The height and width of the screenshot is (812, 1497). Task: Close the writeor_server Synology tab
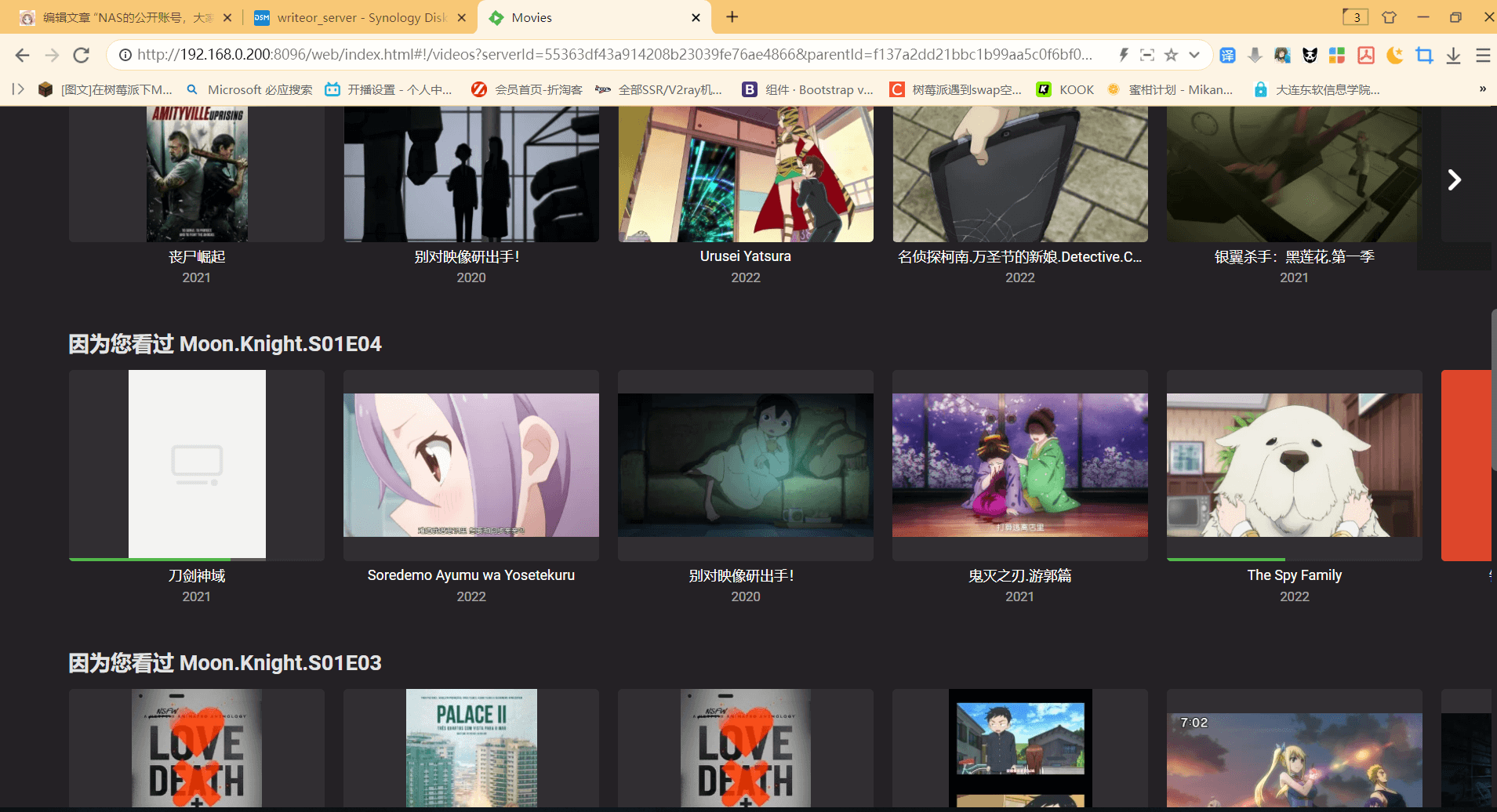coord(461,17)
